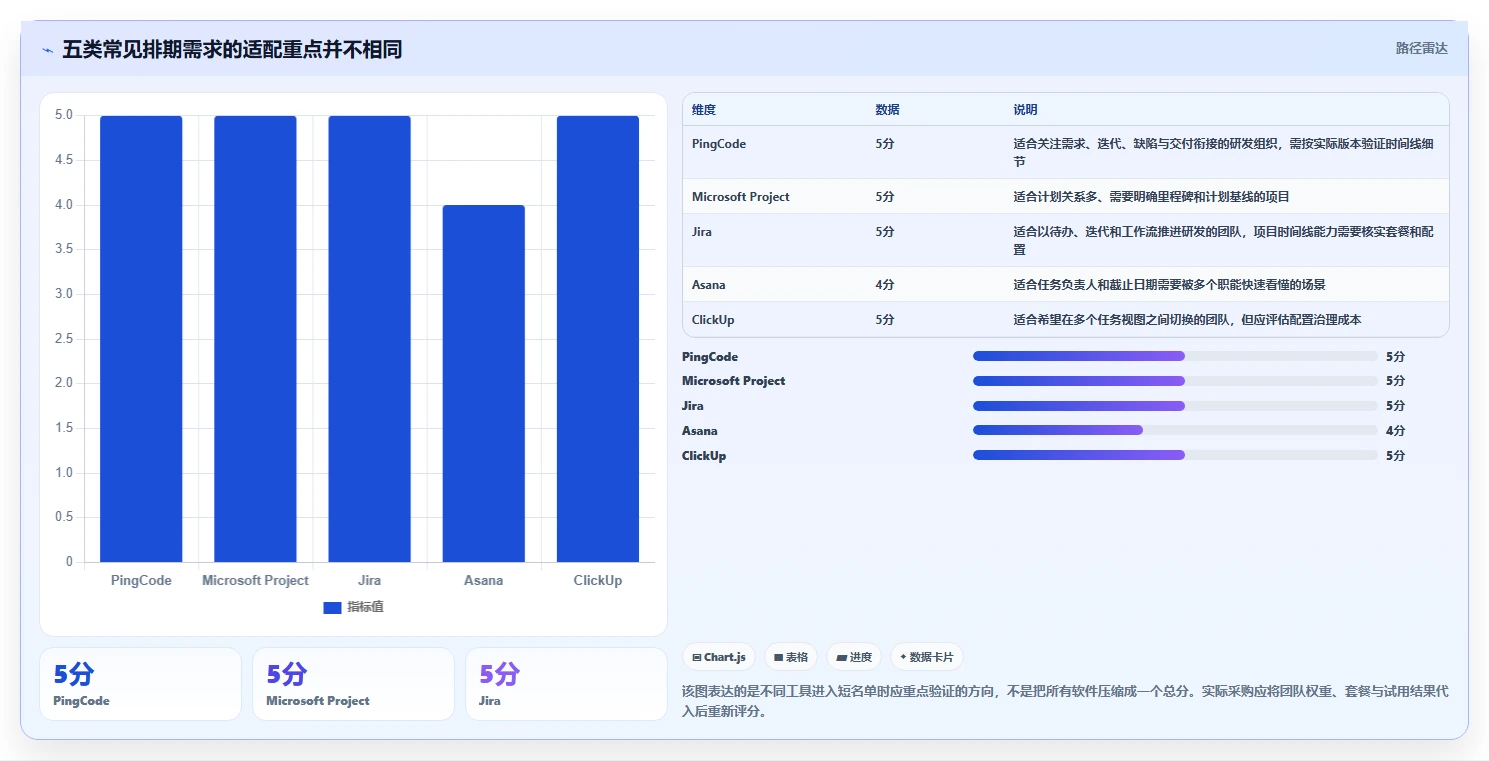Viewport: 1489px width, 761px height.
Task: Open the Microsoft Project 5分 stat card
Action: 354,684
